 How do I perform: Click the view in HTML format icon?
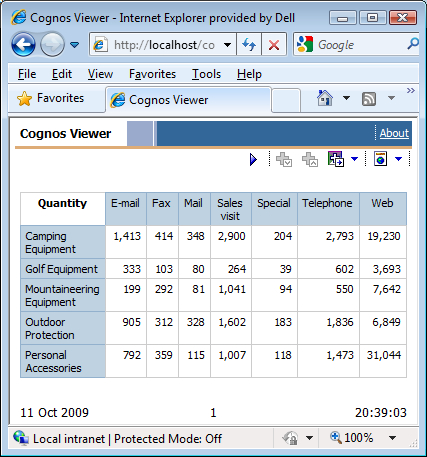(380, 159)
